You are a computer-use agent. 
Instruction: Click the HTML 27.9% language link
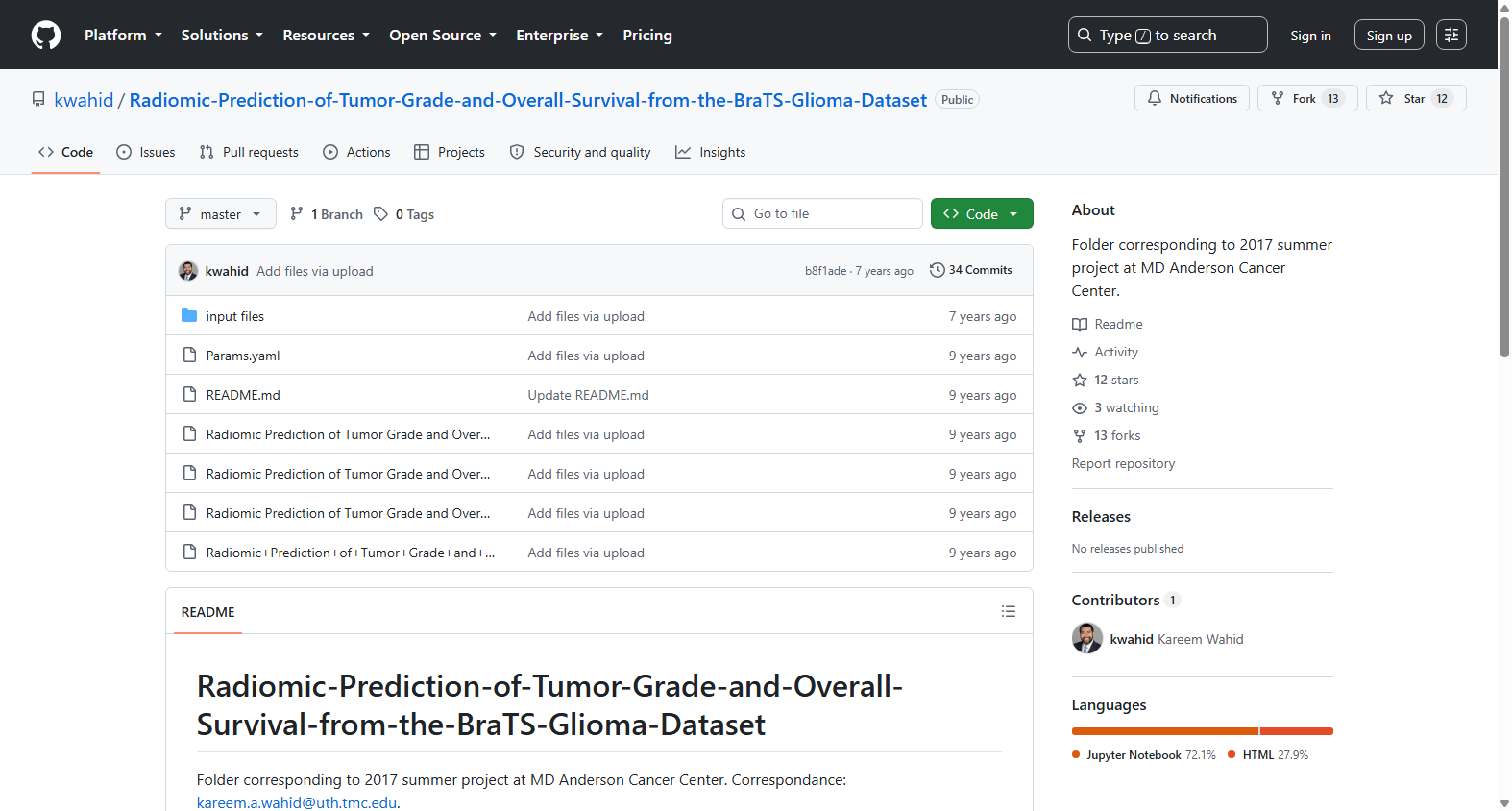(1268, 755)
